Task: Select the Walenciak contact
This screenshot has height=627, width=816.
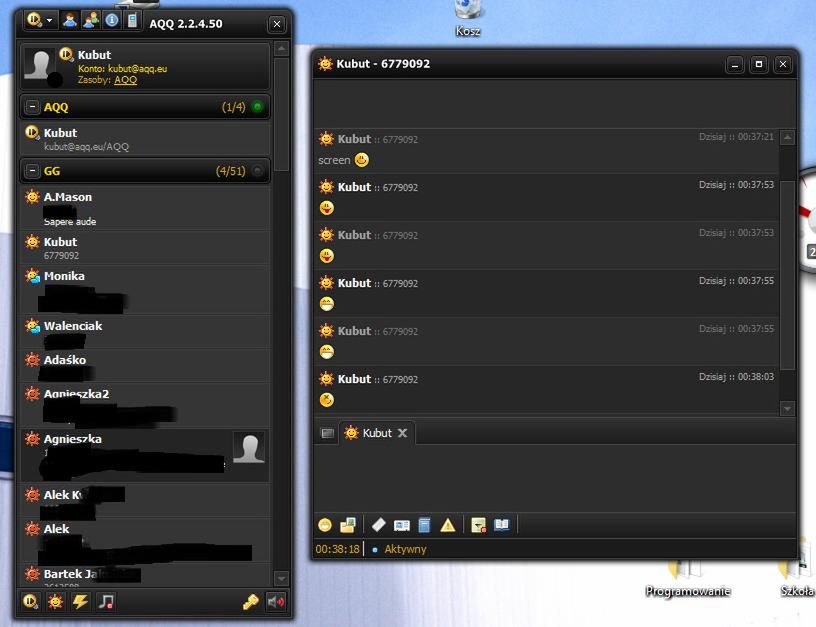Action: point(145,332)
